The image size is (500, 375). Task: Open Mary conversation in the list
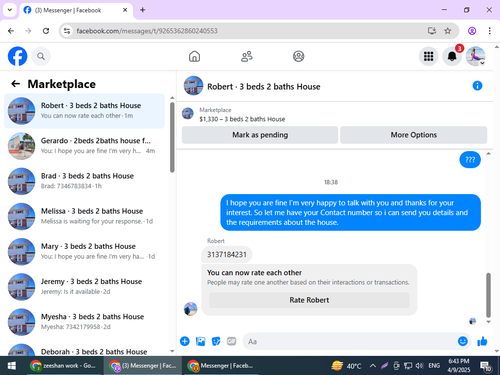pos(84,251)
